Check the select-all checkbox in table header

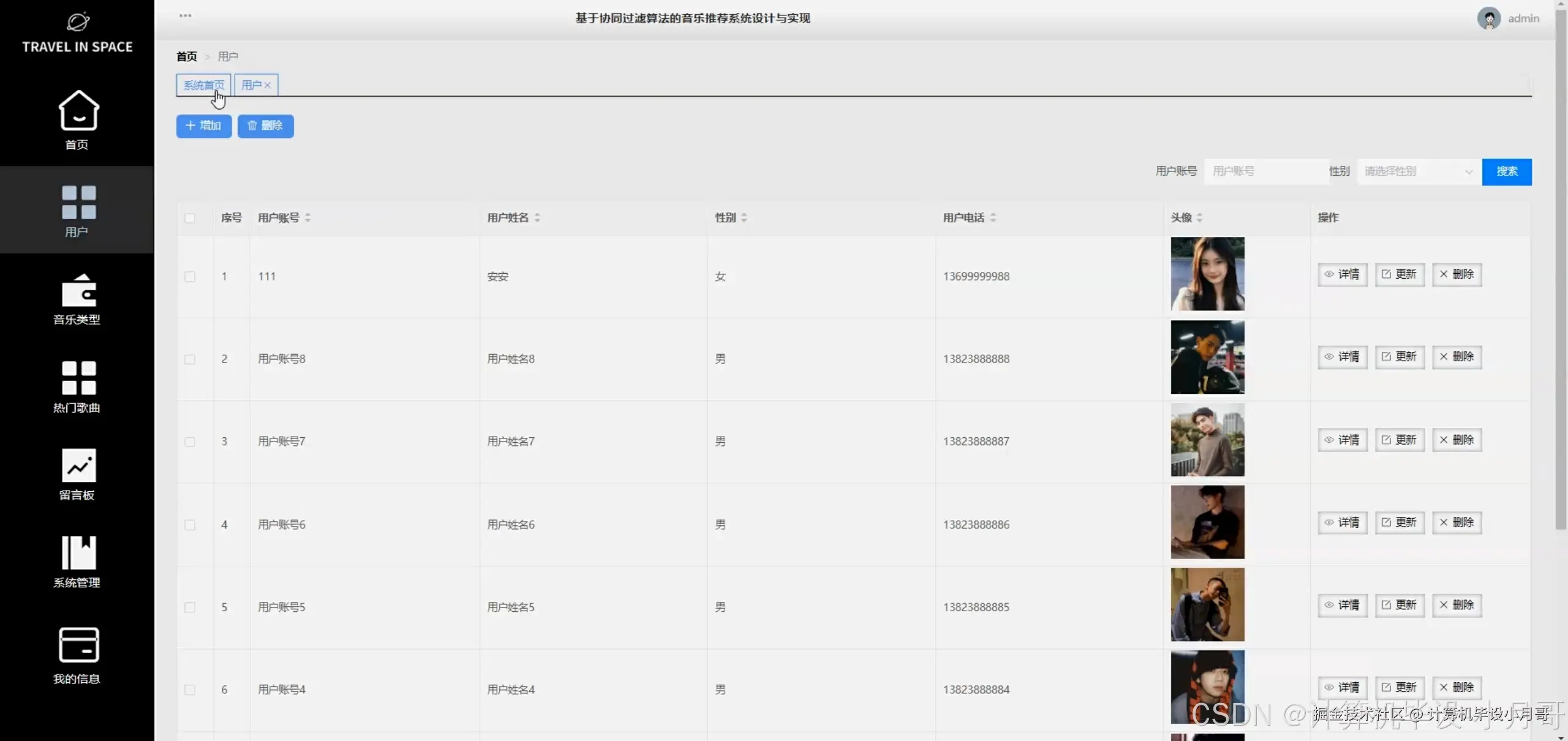[190, 218]
